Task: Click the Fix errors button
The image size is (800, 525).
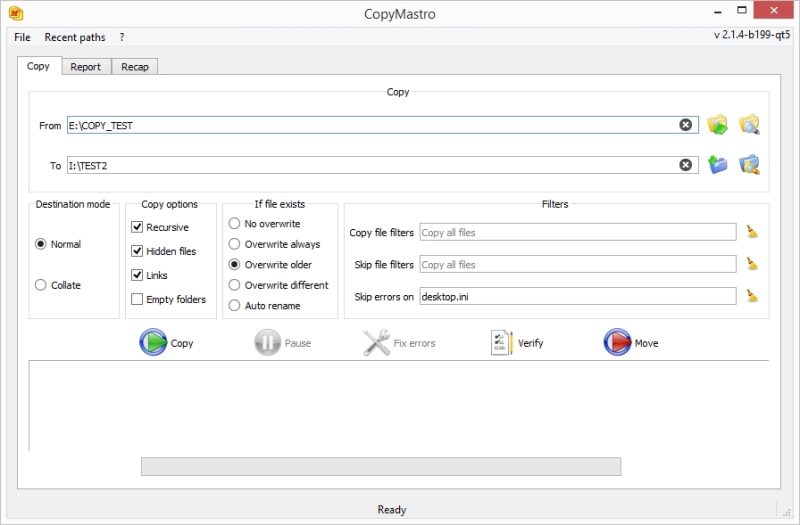Action: pyautogui.click(x=399, y=342)
